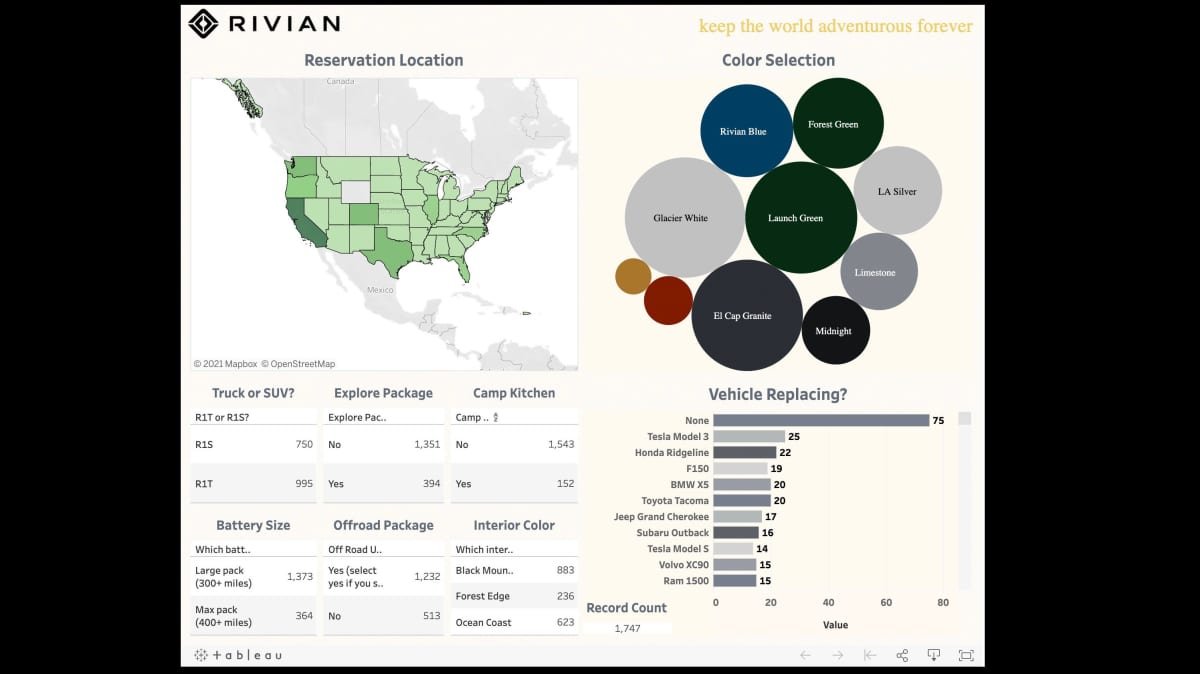Select the R1S row in Truck or SUV

[254, 444]
